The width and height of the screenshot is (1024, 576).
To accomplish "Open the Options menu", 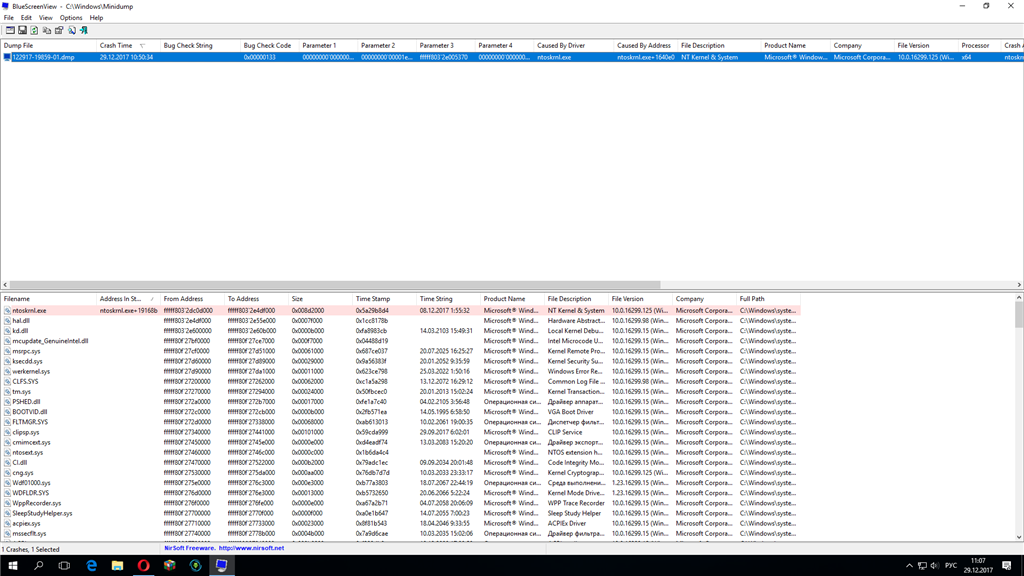I will (x=71, y=18).
